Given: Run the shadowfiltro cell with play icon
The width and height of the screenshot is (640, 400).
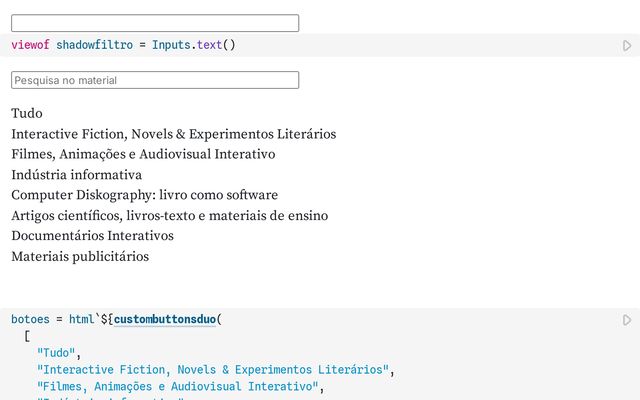Looking at the screenshot, I should tap(627, 46).
